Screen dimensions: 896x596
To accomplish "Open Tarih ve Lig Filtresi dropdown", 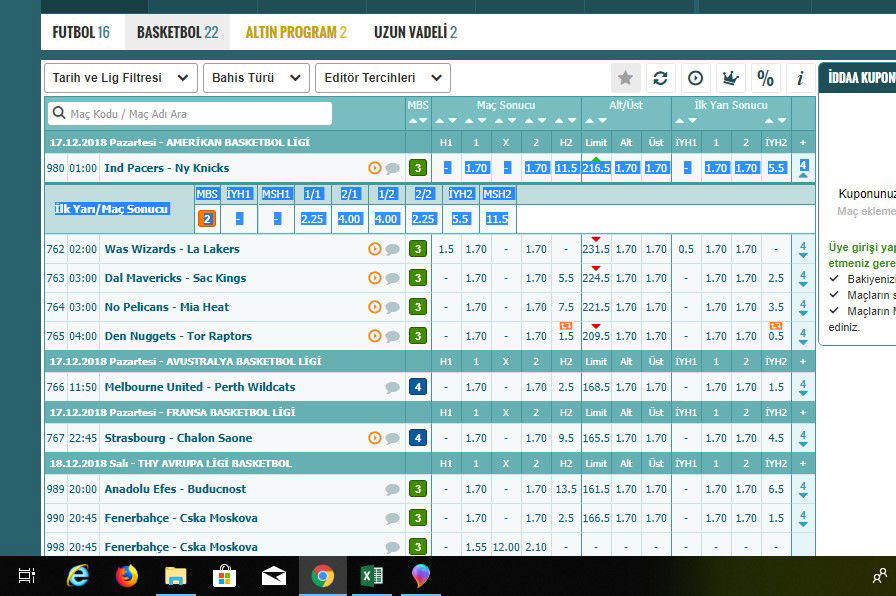I will coord(121,78).
